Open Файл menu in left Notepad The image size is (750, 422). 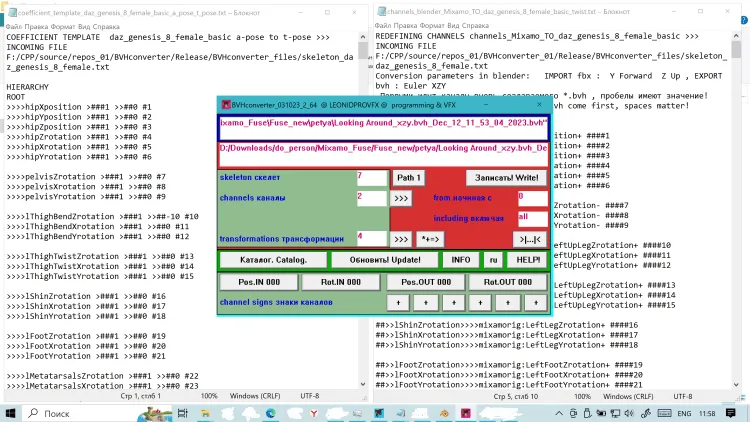(x=14, y=27)
